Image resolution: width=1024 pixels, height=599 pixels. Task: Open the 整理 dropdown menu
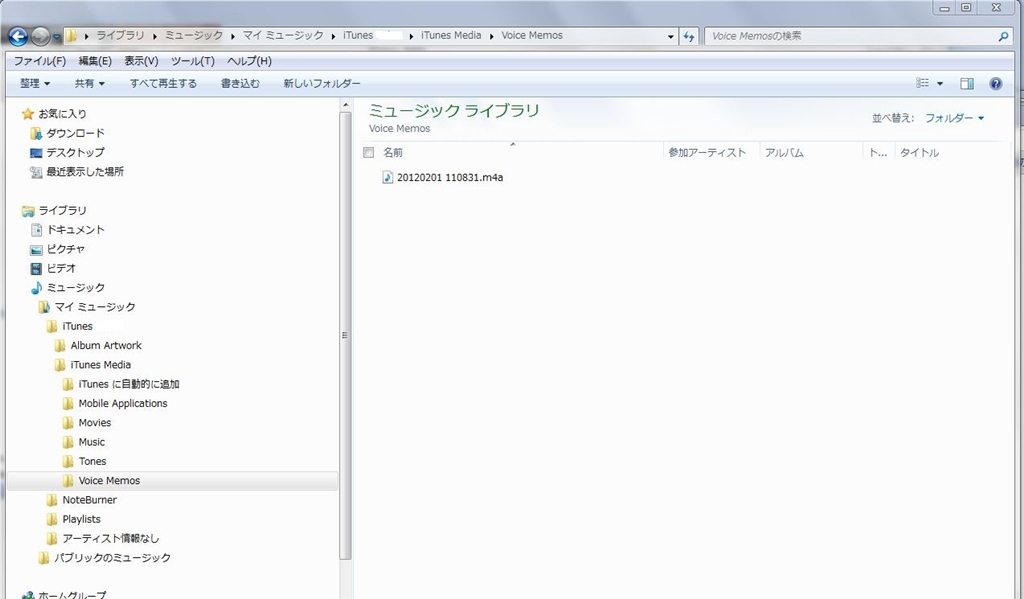click(35, 84)
